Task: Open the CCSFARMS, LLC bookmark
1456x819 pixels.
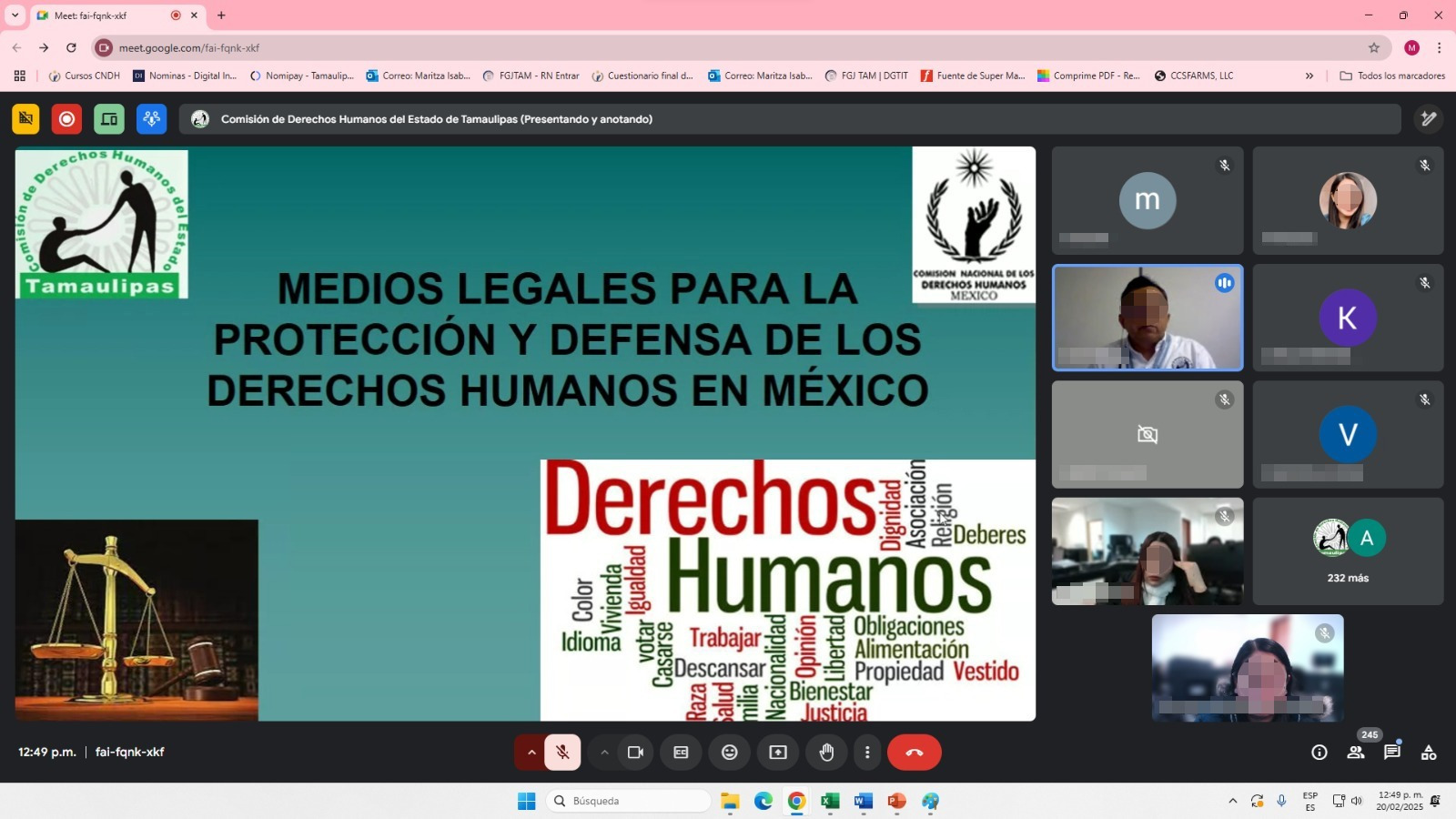Action: [1194, 76]
